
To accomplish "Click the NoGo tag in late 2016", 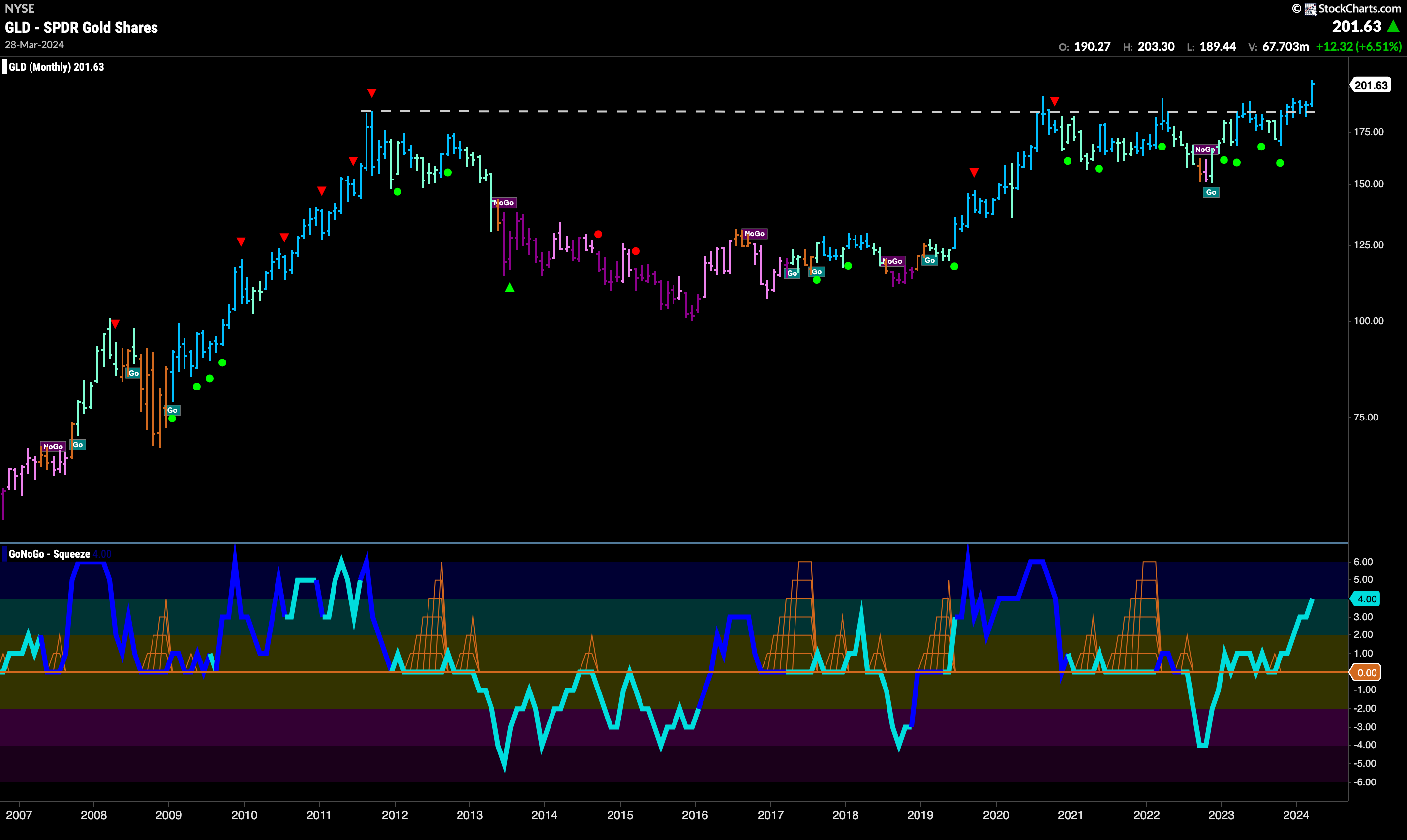I will pos(754,233).
